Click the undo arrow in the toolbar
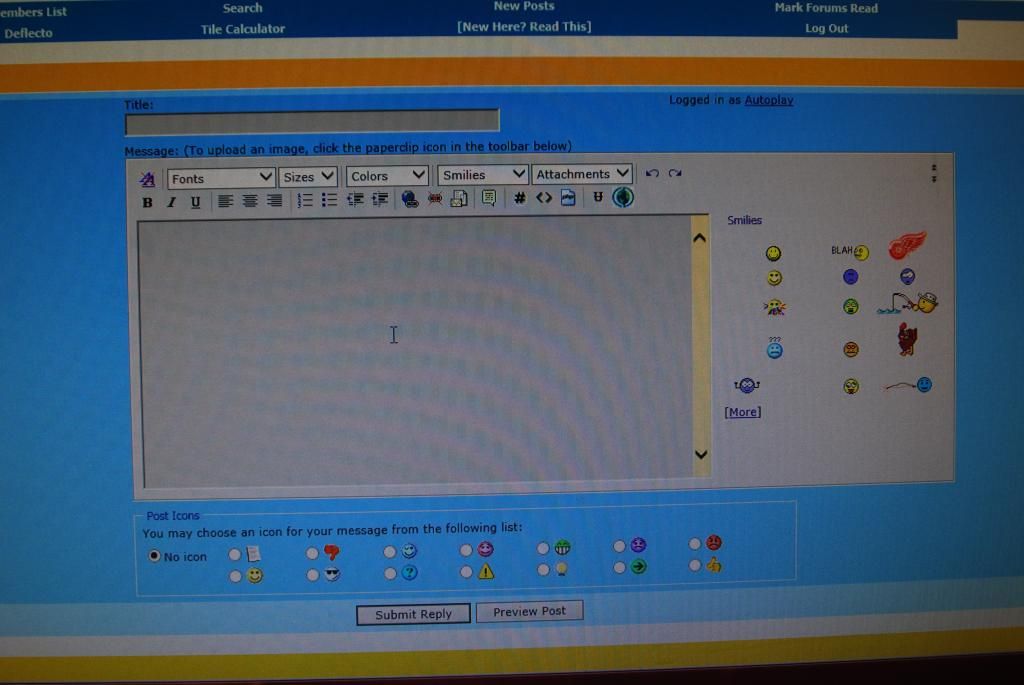The height and width of the screenshot is (685, 1024). [652, 173]
